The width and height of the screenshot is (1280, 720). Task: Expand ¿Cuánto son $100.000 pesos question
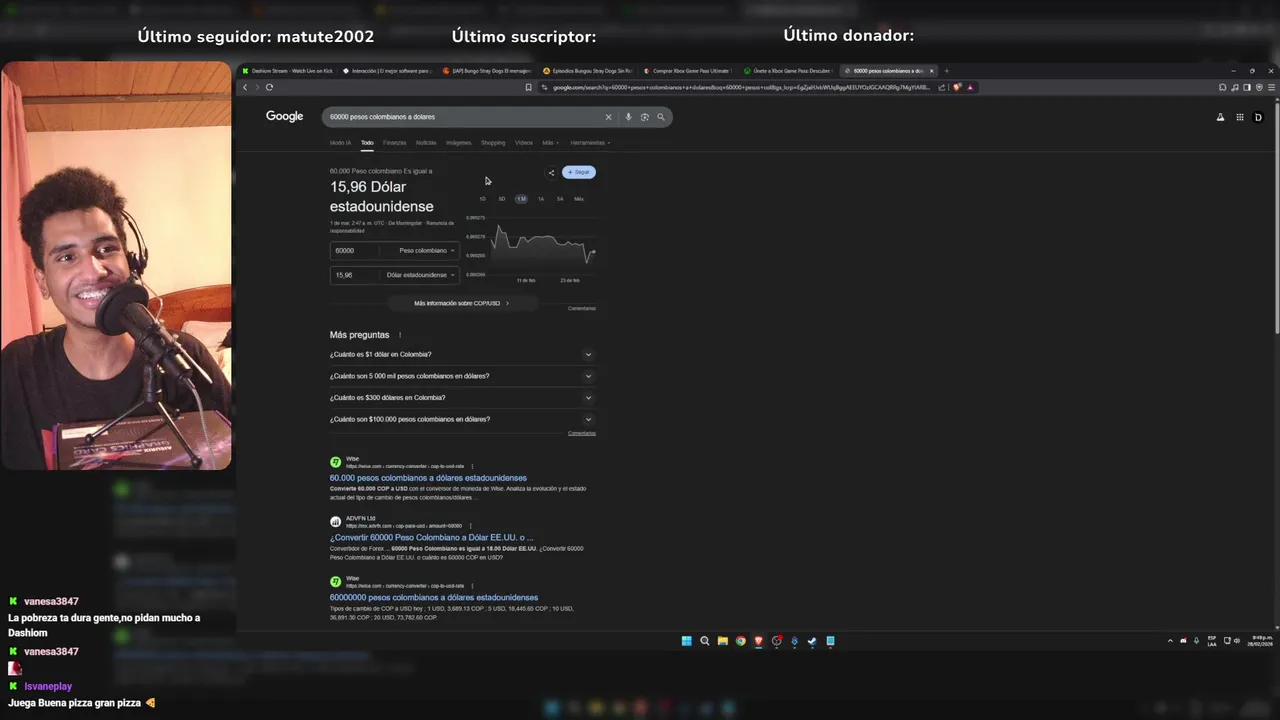(x=462, y=419)
